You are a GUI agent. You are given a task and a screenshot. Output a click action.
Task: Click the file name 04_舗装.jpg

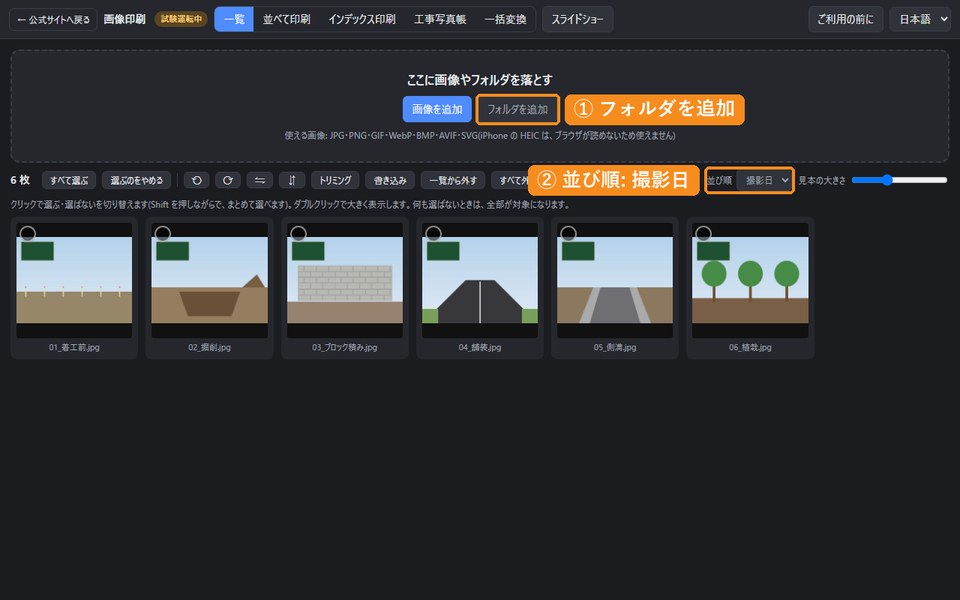[480, 347]
